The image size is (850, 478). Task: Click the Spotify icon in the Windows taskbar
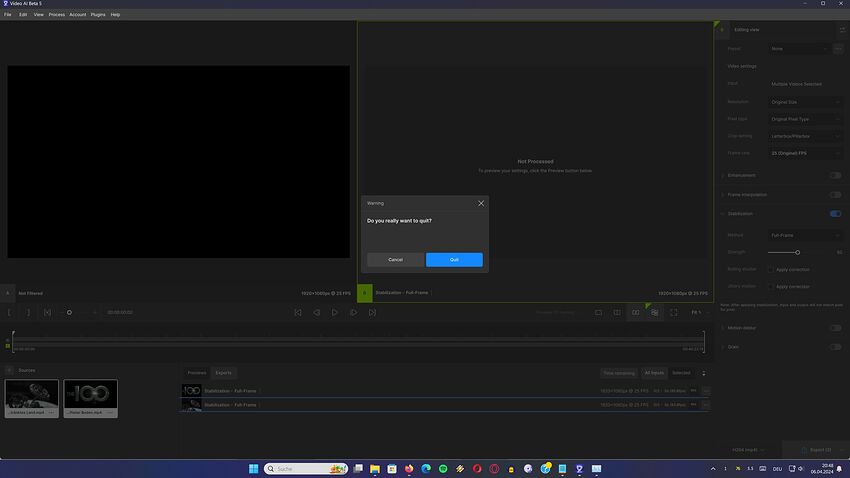[x=443, y=468]
